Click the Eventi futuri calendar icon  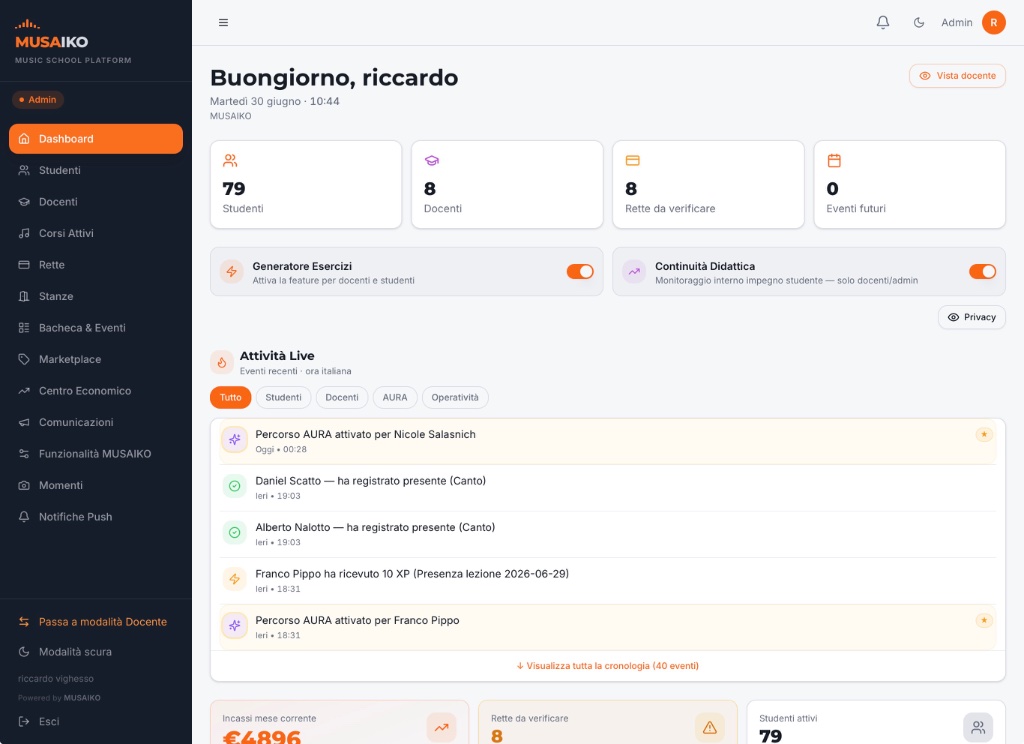click(x=834, y=161)
